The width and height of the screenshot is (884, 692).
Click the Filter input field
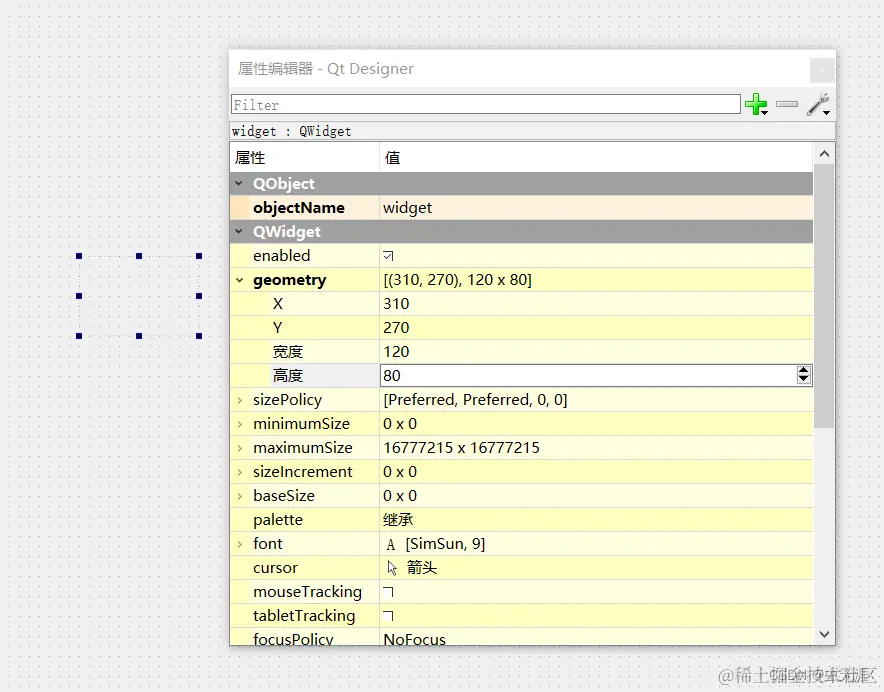pos(485,104)
